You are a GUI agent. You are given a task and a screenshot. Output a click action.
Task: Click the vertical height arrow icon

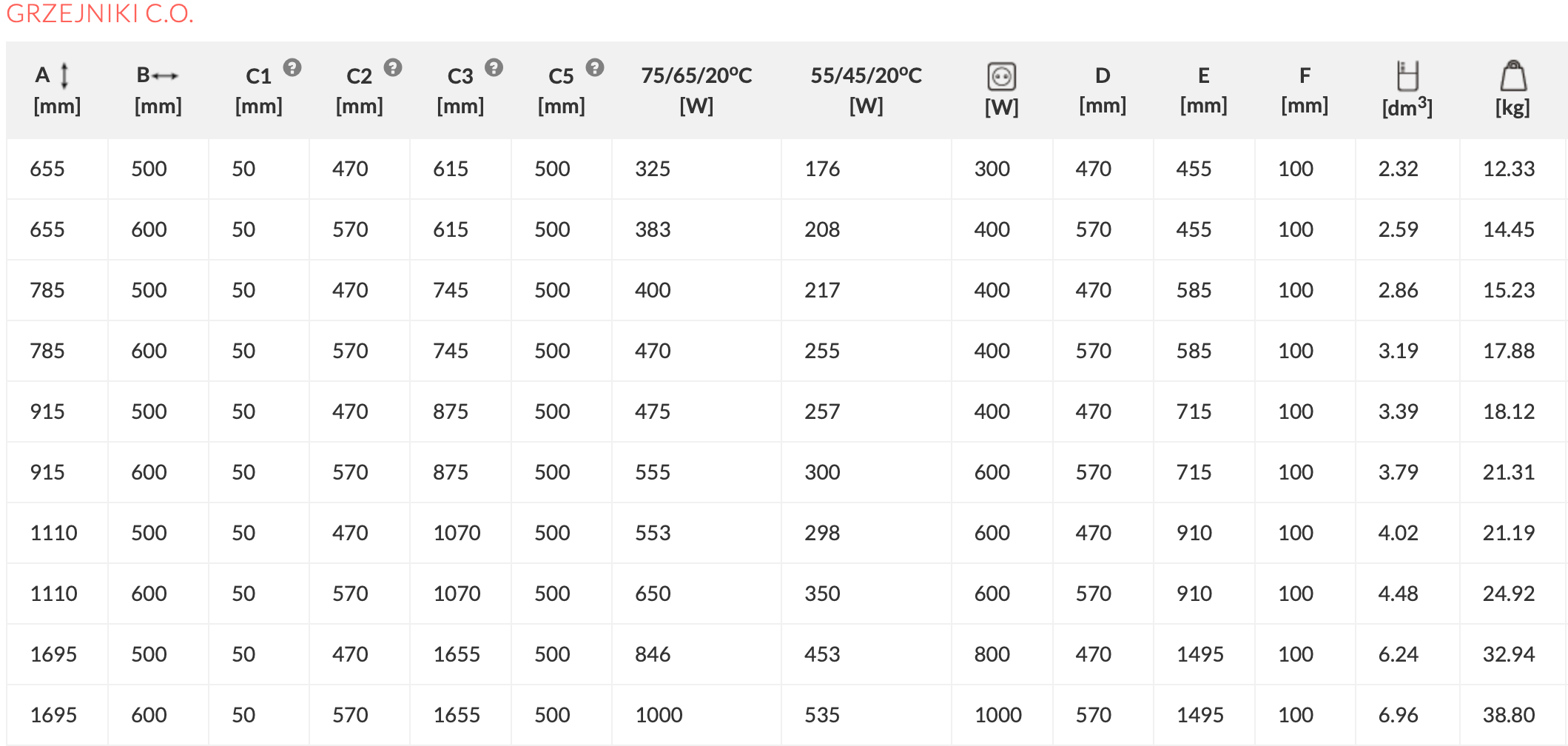[64, 75]
